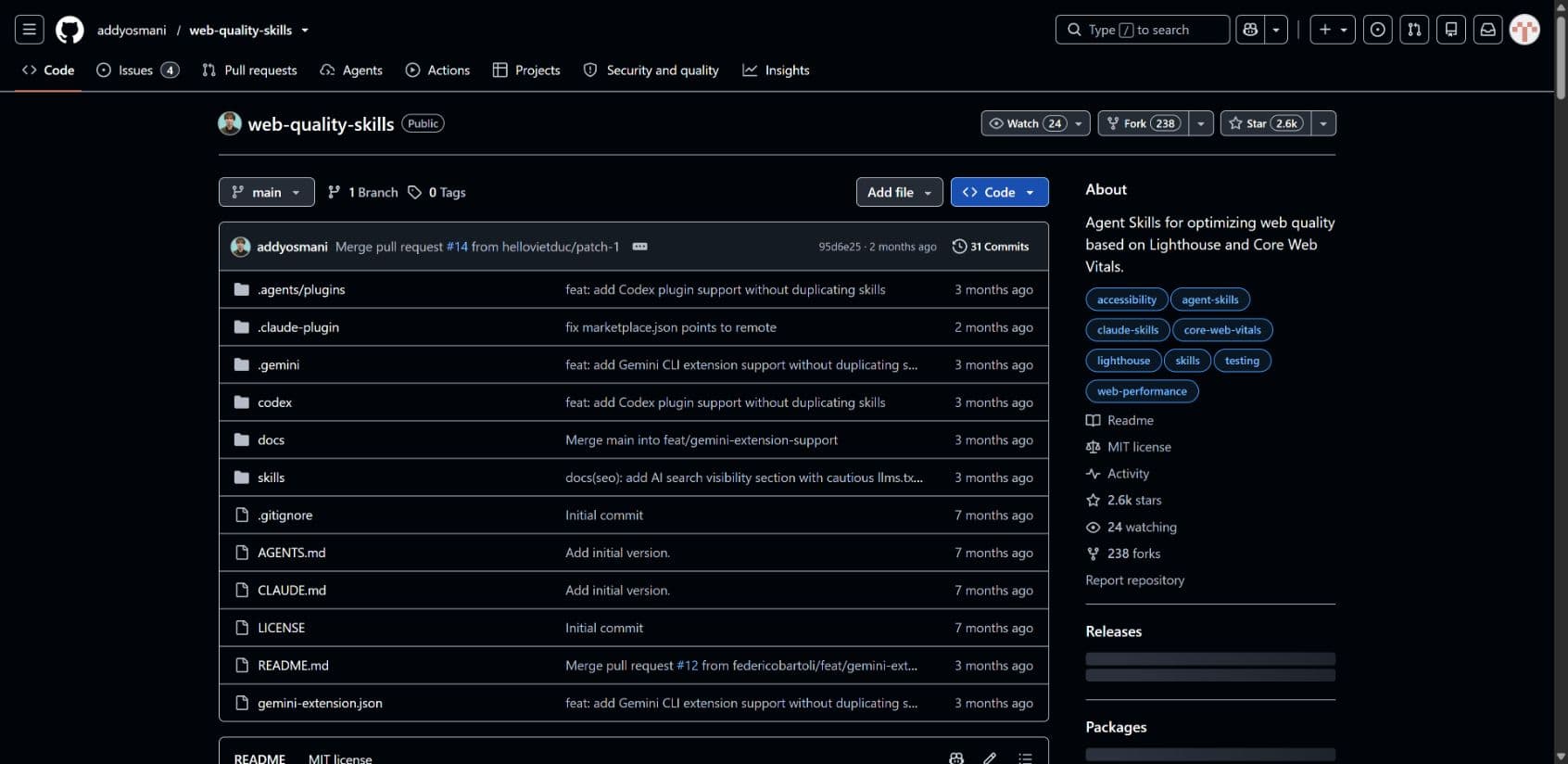Select the MIT license tab below files

click(340, 758)
